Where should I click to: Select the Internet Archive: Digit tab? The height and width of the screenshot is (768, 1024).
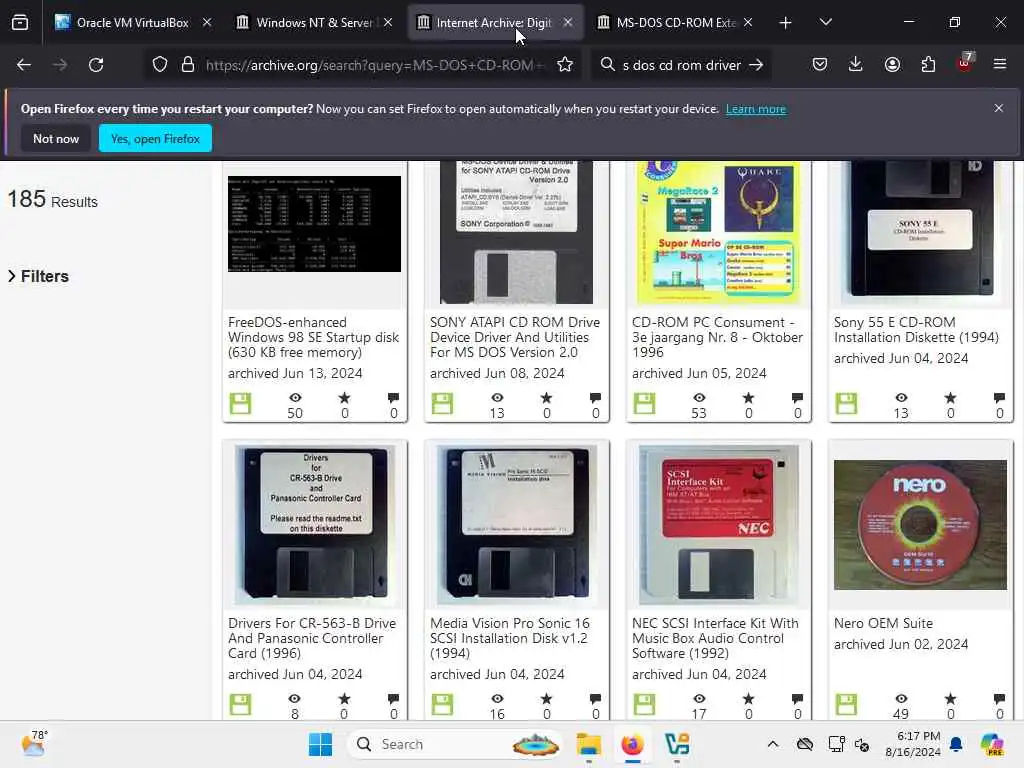point(495,23)
